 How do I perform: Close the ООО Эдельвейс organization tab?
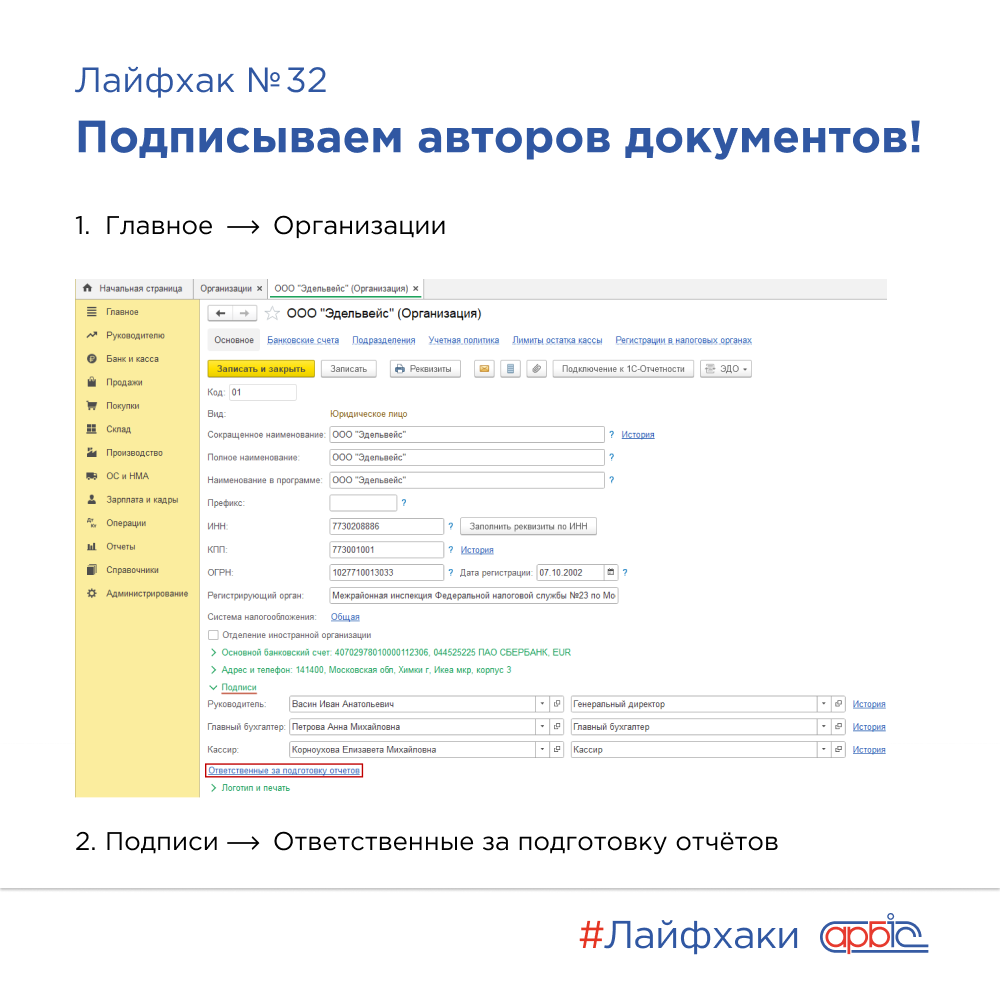click(416, 289)
